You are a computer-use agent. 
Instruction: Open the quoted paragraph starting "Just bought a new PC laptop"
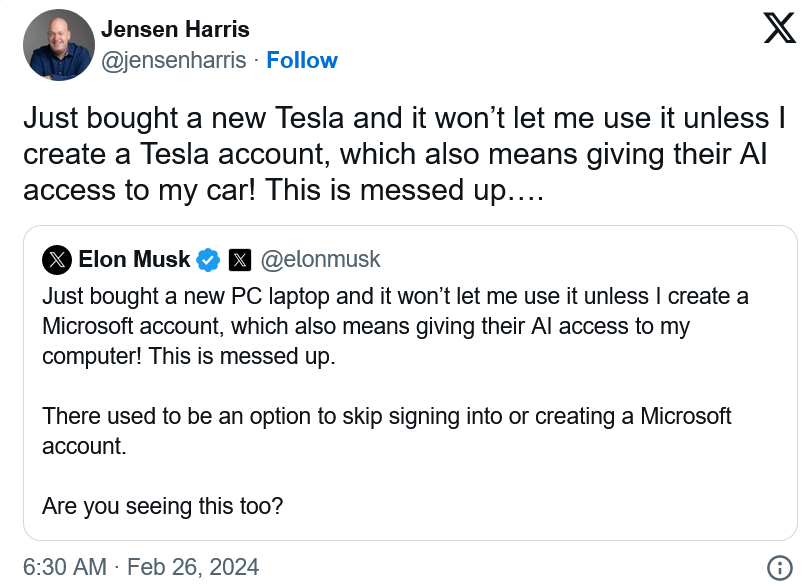(x=395, y=298)
